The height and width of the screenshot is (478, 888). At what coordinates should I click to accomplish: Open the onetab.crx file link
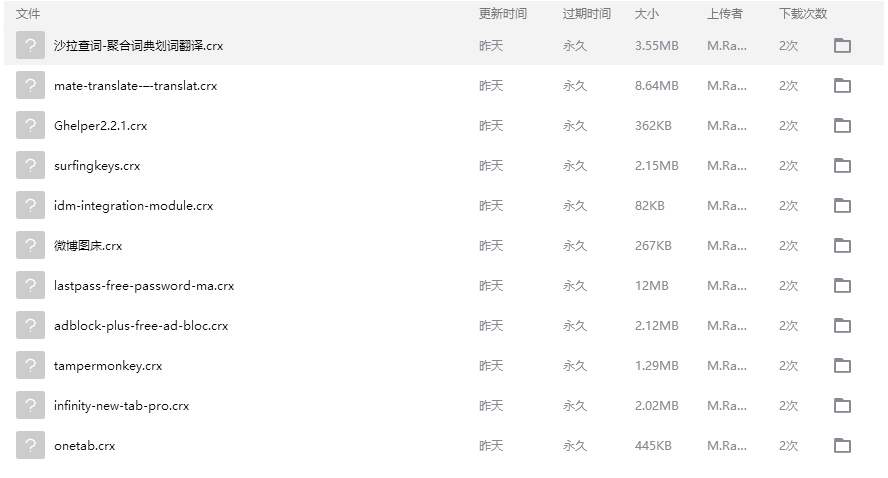[85, 446]
